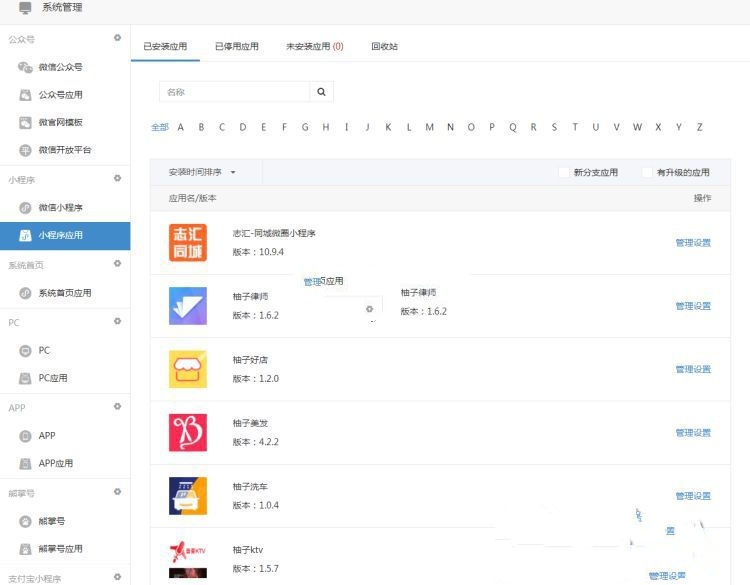Click 管理设置 for 柚子好店
Viewport: 750px width, 585px height.
tap(693, 369)
